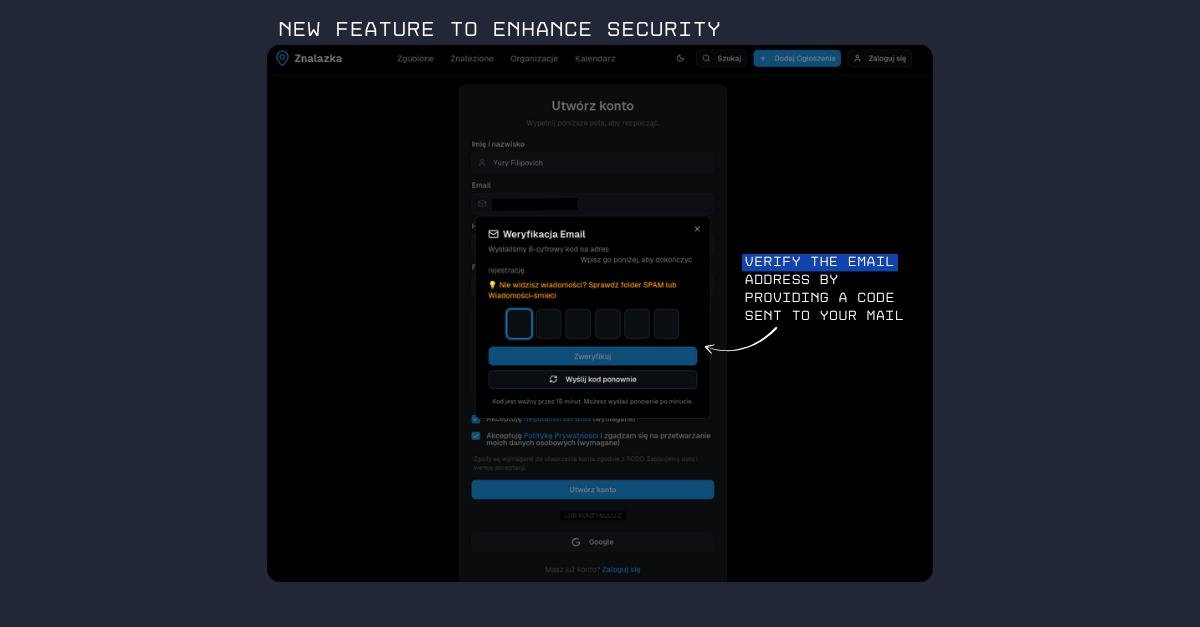Image resolution: width=1200 pixels, height=627 pixels.
Task: Go to the Organizacje page
Action: (x=534, y=58)
